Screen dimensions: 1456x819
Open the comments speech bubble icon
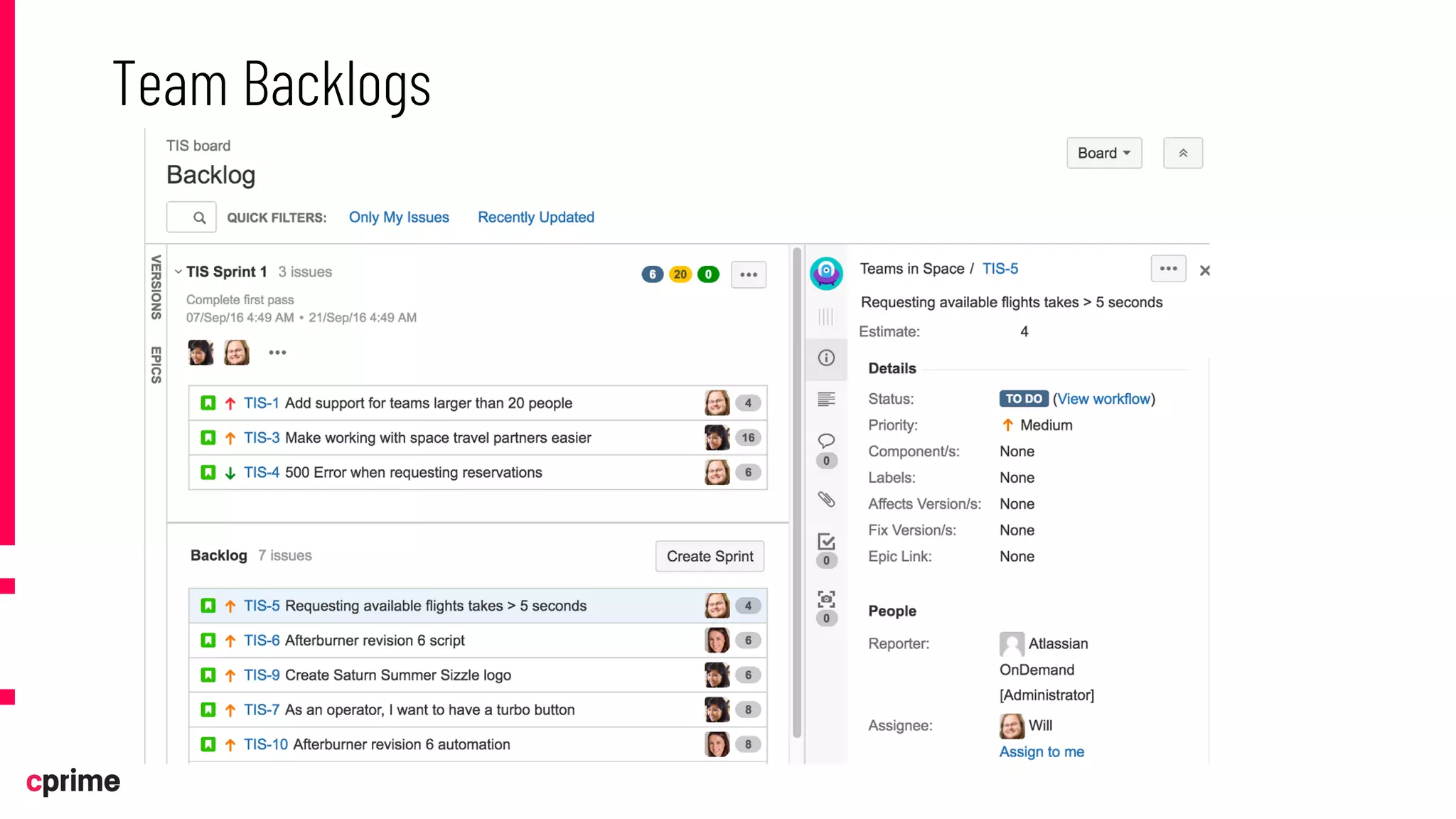[826, 441]
